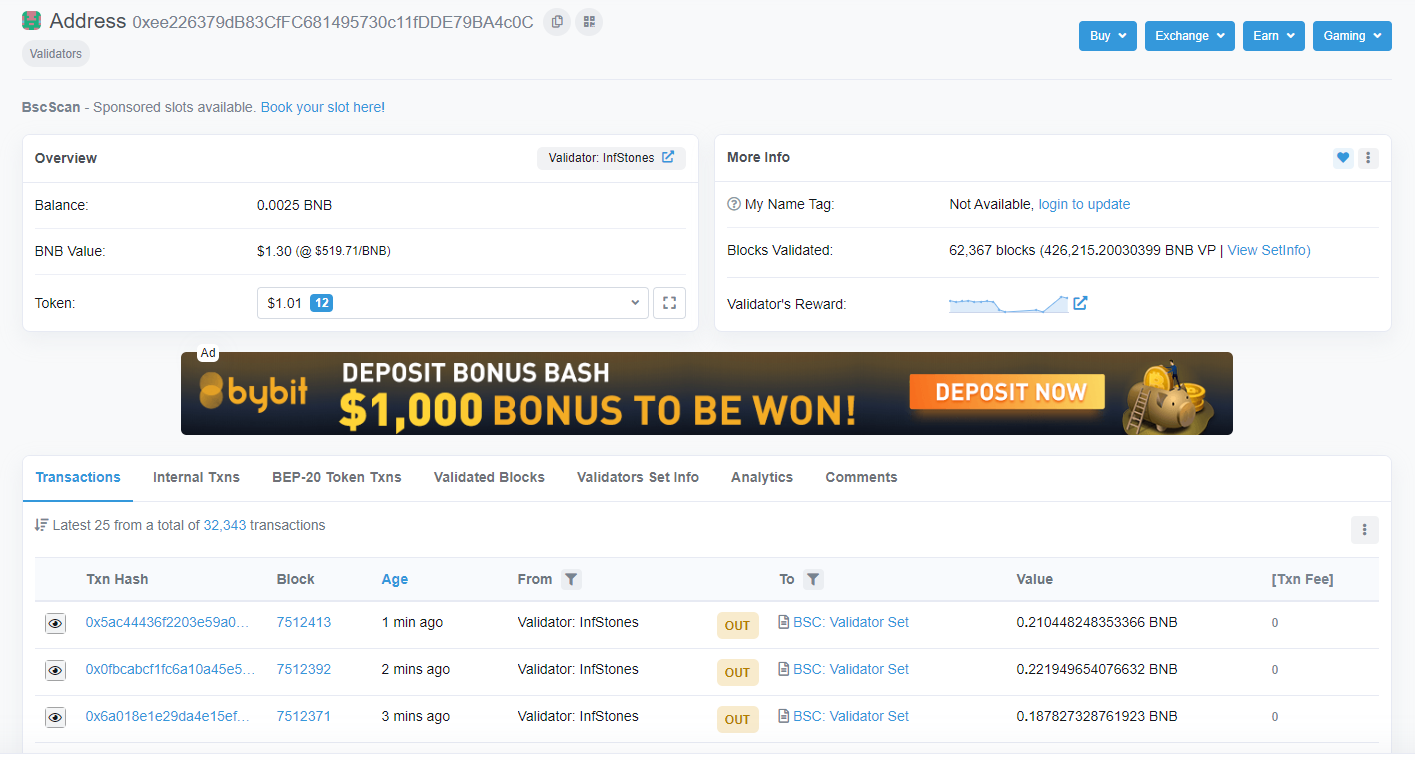Preview transaction 0x6a018e1e29da4e15ef eye icon
This screenshot has width=1415, height=760.
pyautogui.click(x=55, y=717)
